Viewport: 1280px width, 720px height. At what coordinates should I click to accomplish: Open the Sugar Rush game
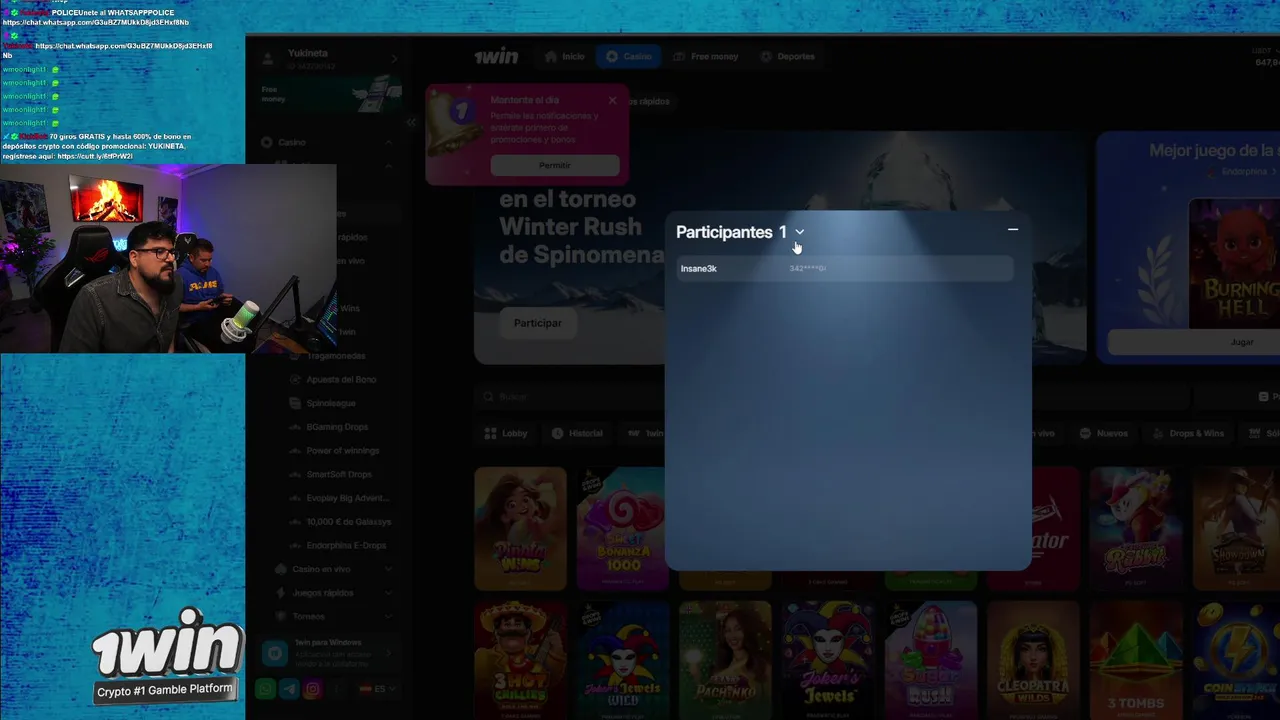point(930,660)
